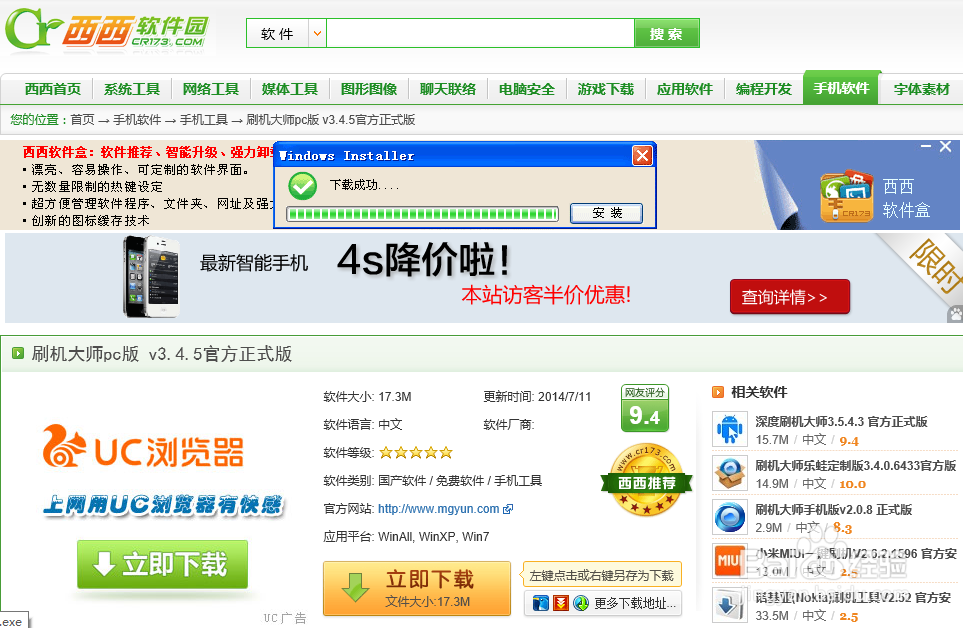Open the 编程开发 category tab

(764, 89)
